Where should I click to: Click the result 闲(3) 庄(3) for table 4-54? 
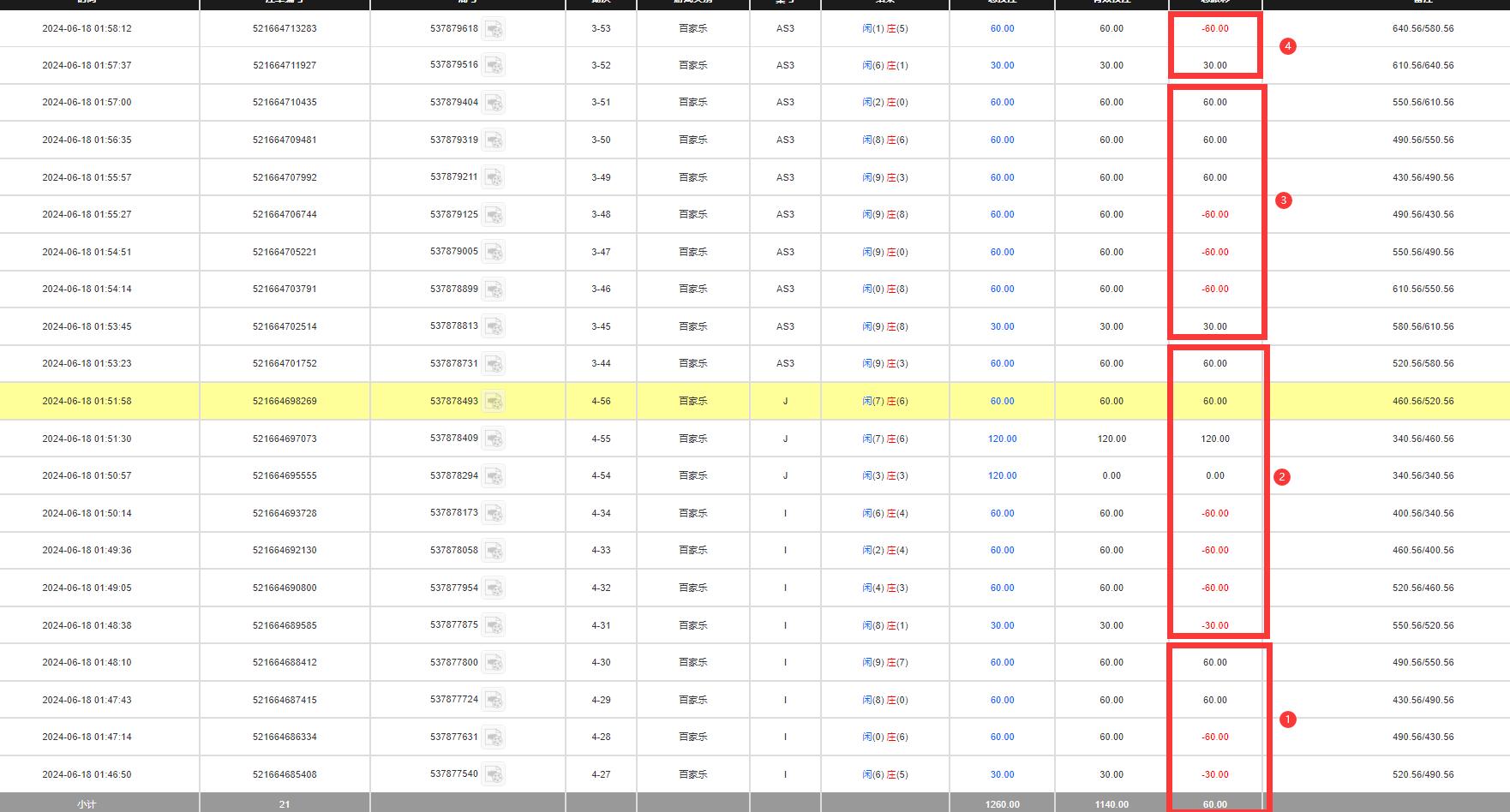tap(884, 475)
